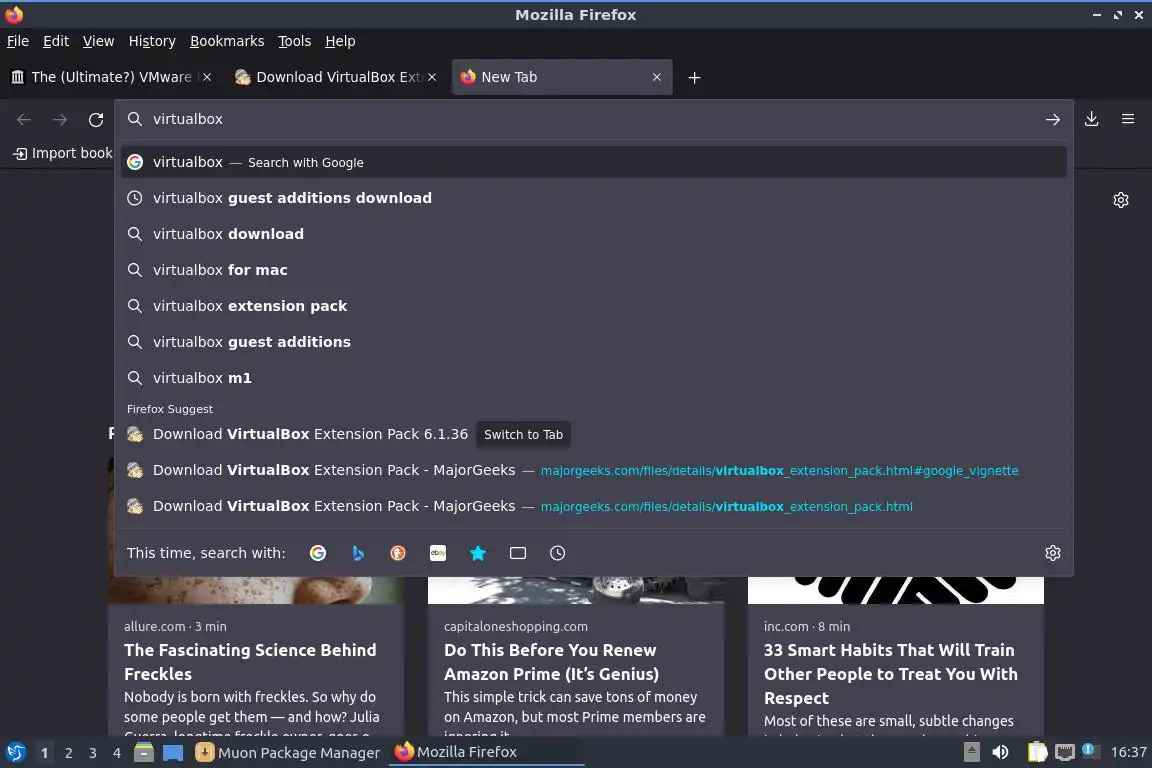1152x768 pixels.
Task: Search open tabs using the tab icon
Action: [518, 553]
